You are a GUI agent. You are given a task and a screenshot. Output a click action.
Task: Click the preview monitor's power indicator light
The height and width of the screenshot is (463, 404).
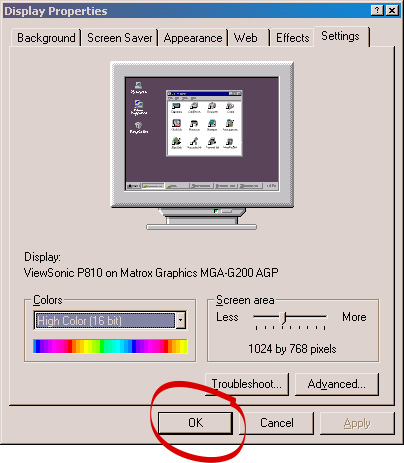(x=216, y=211)
